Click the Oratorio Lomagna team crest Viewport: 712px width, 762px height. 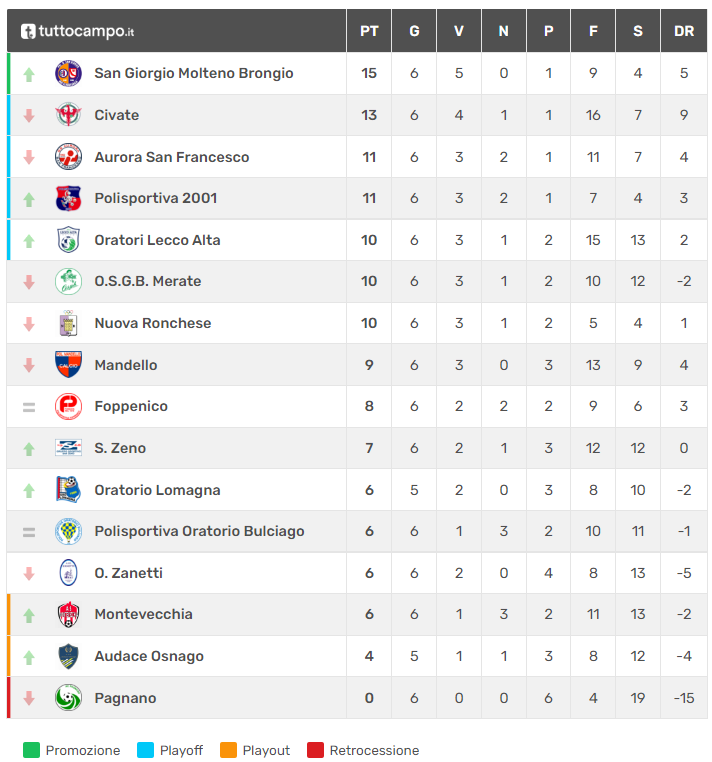click(x=68, y=490)
